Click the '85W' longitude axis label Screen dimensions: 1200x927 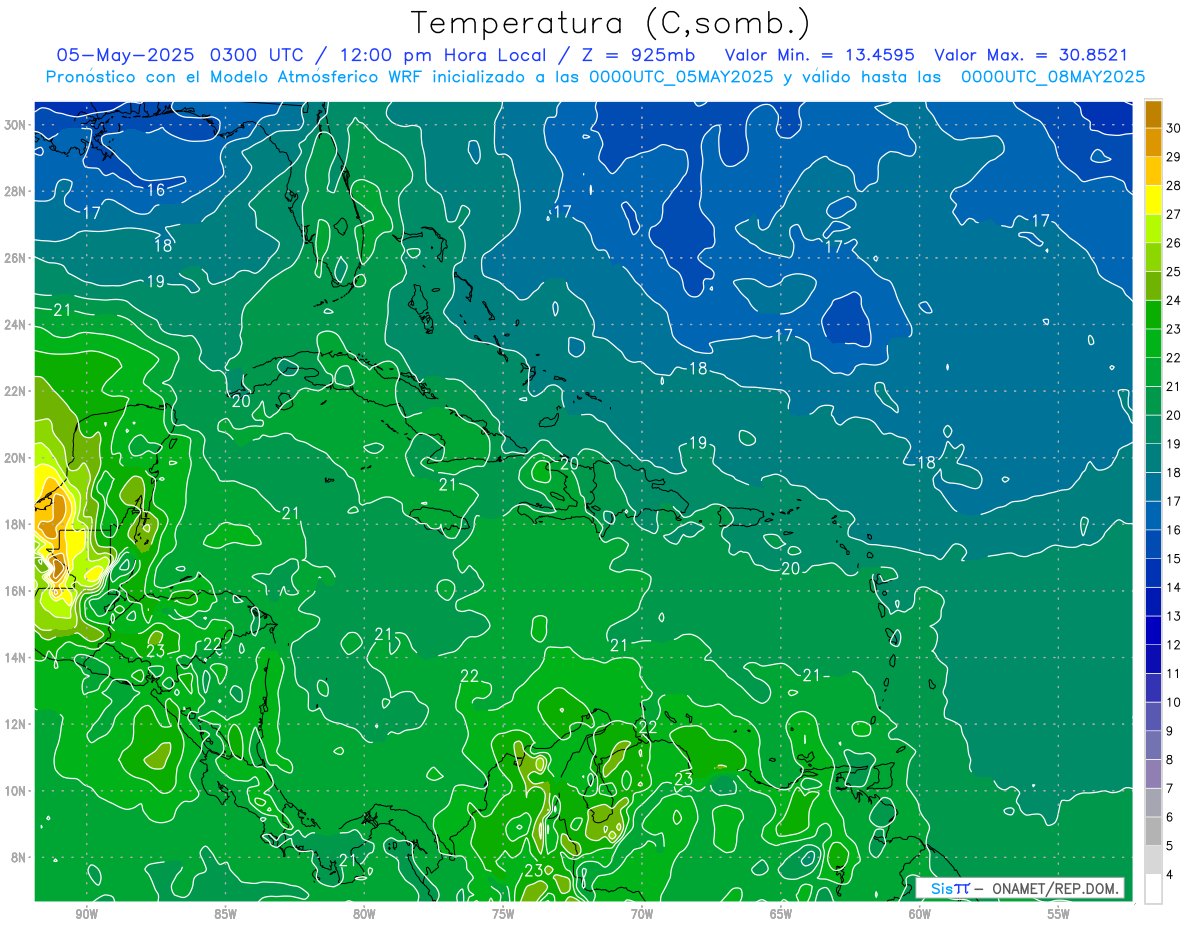click(x=225, y=913)
